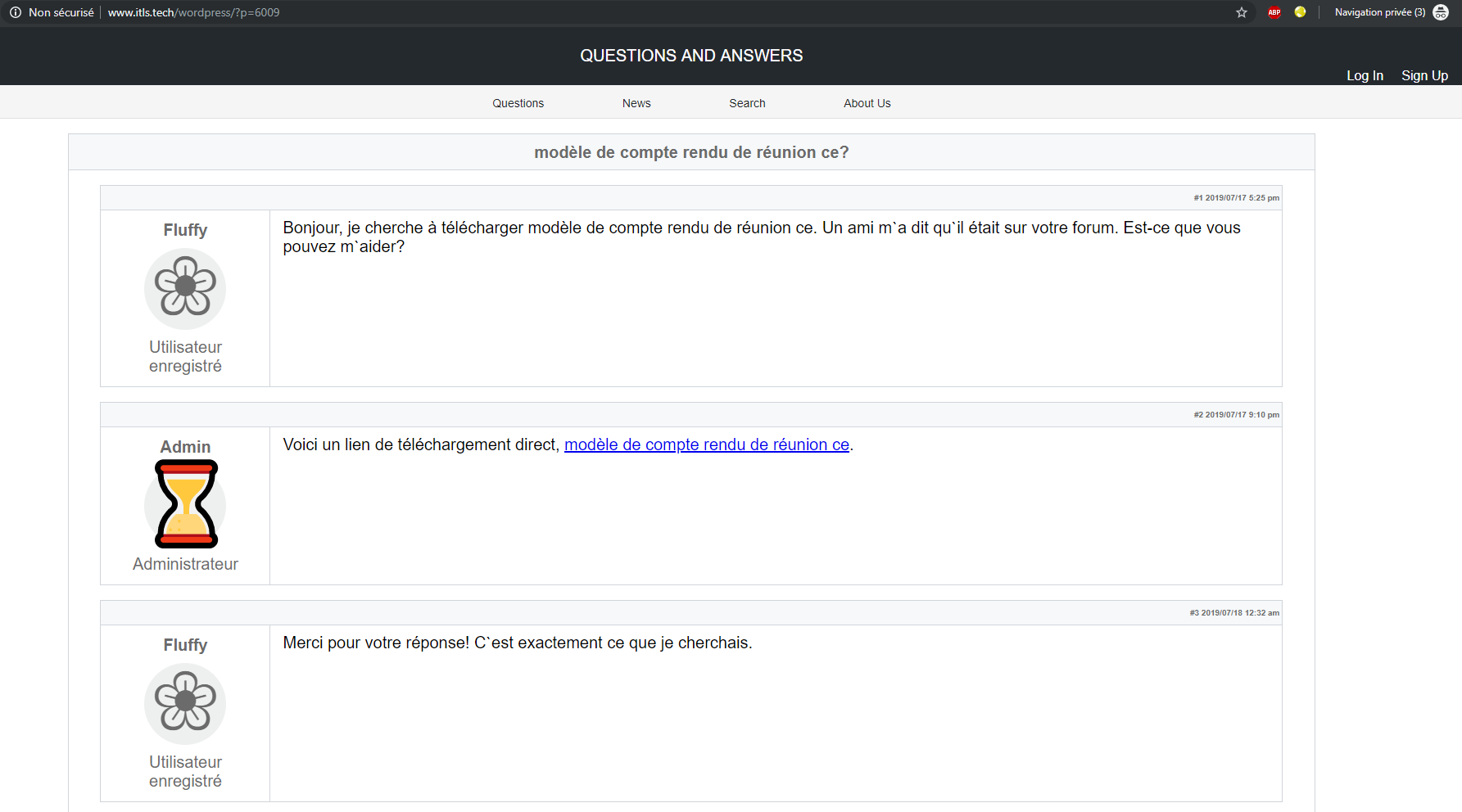Click the yellow round extension icon
The image size is (1462, 812).
[x=1300, y=11]
